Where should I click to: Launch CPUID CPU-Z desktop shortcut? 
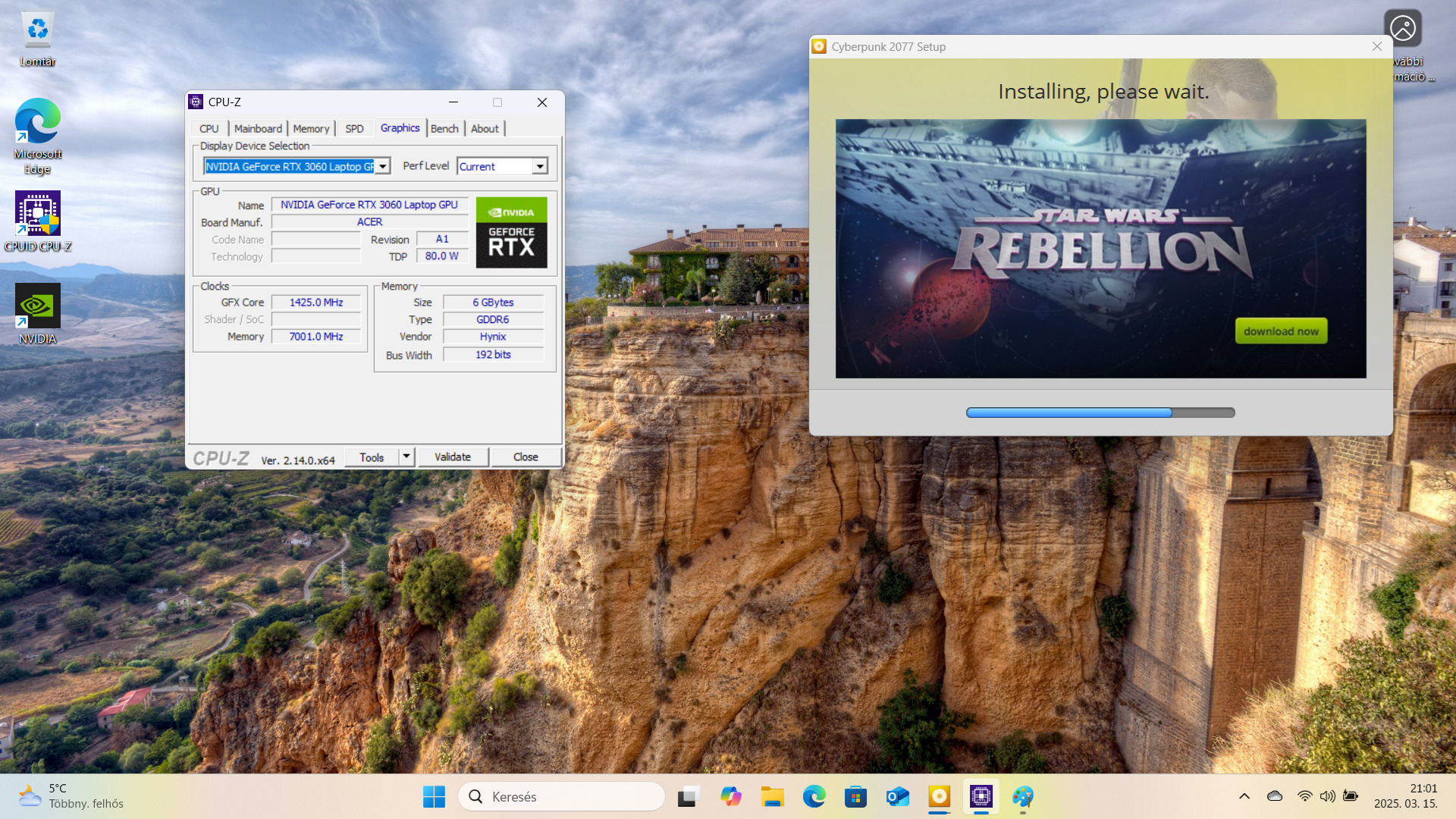[x=38, y=221]
